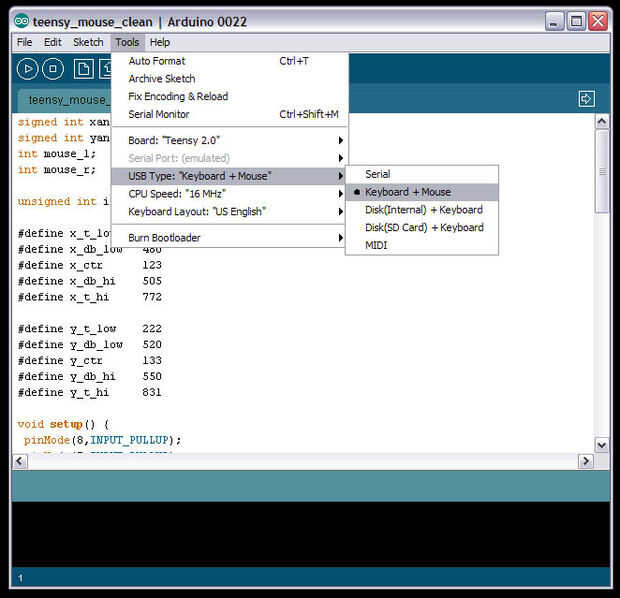
Task: Click 'int mouse_l;' declaration line
Action: coord(57,154)
